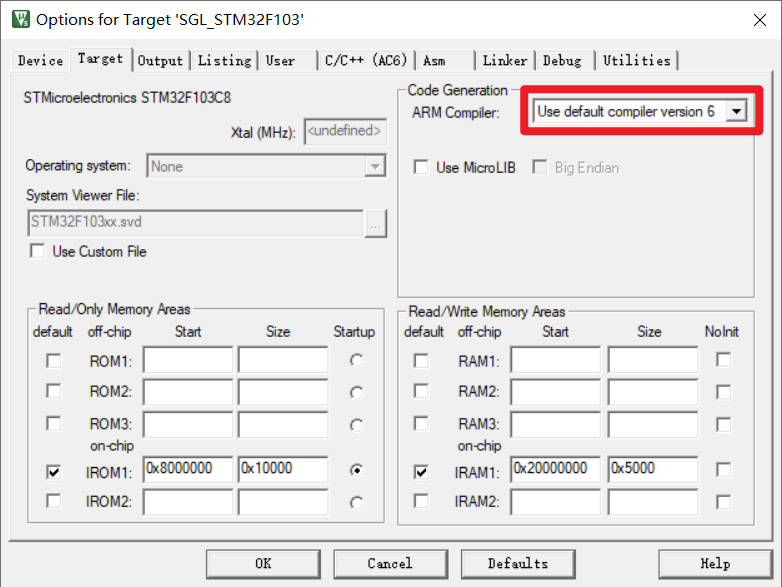Enable NoInit for RAM1
Image resolution: width=782 pixels, height=587 pixels.
723,360
